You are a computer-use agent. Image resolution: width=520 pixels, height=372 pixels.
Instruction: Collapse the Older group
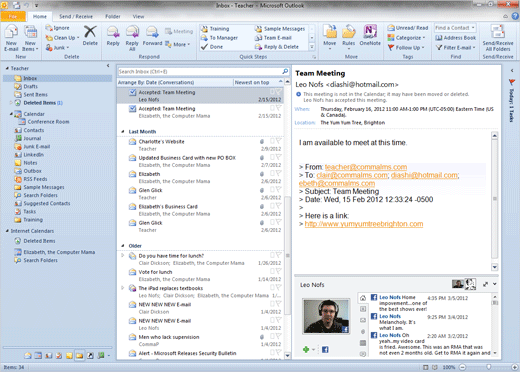123,246
